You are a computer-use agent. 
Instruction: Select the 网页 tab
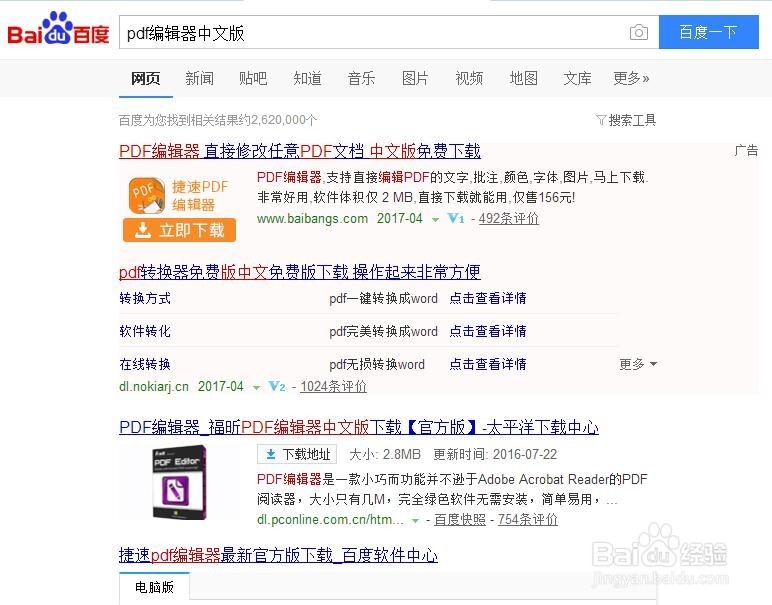pos(146,78)
